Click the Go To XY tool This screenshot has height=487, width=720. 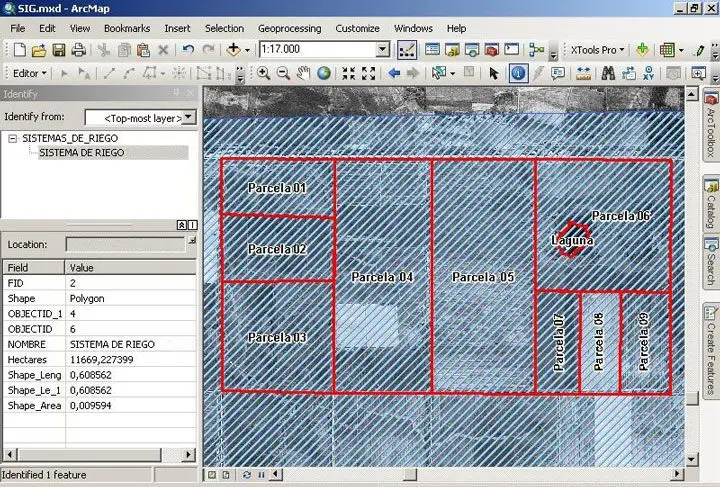point(668,73)
